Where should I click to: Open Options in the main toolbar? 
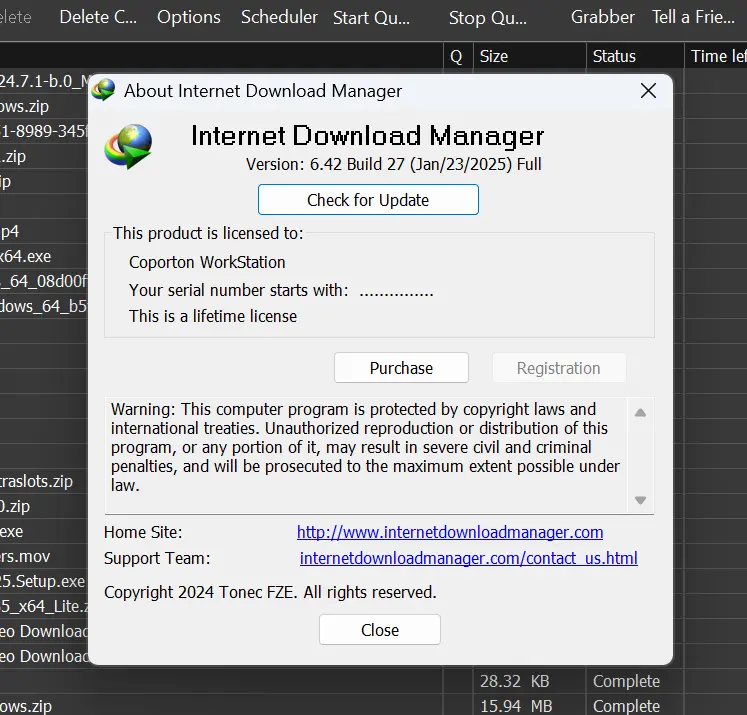tap(189, 17)
